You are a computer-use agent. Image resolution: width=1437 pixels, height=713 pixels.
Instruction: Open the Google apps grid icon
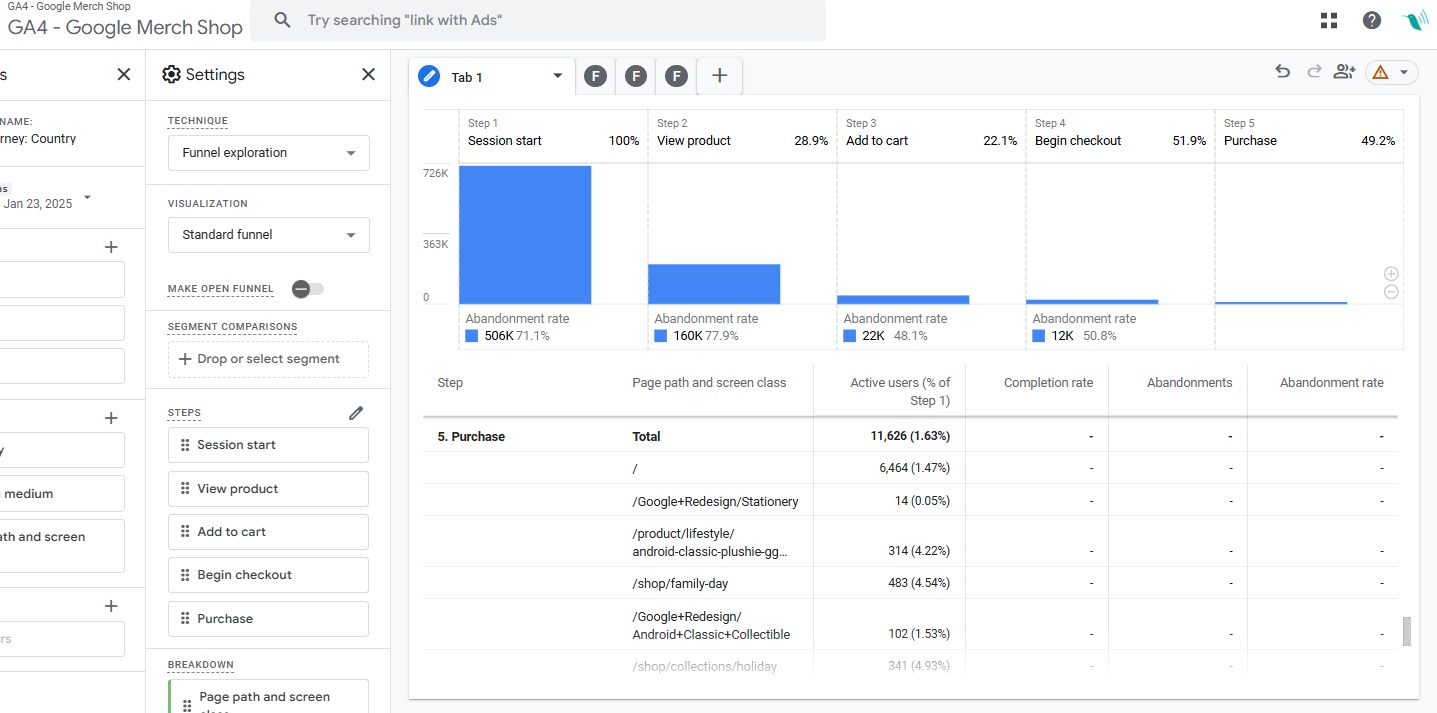[1329, 20]
